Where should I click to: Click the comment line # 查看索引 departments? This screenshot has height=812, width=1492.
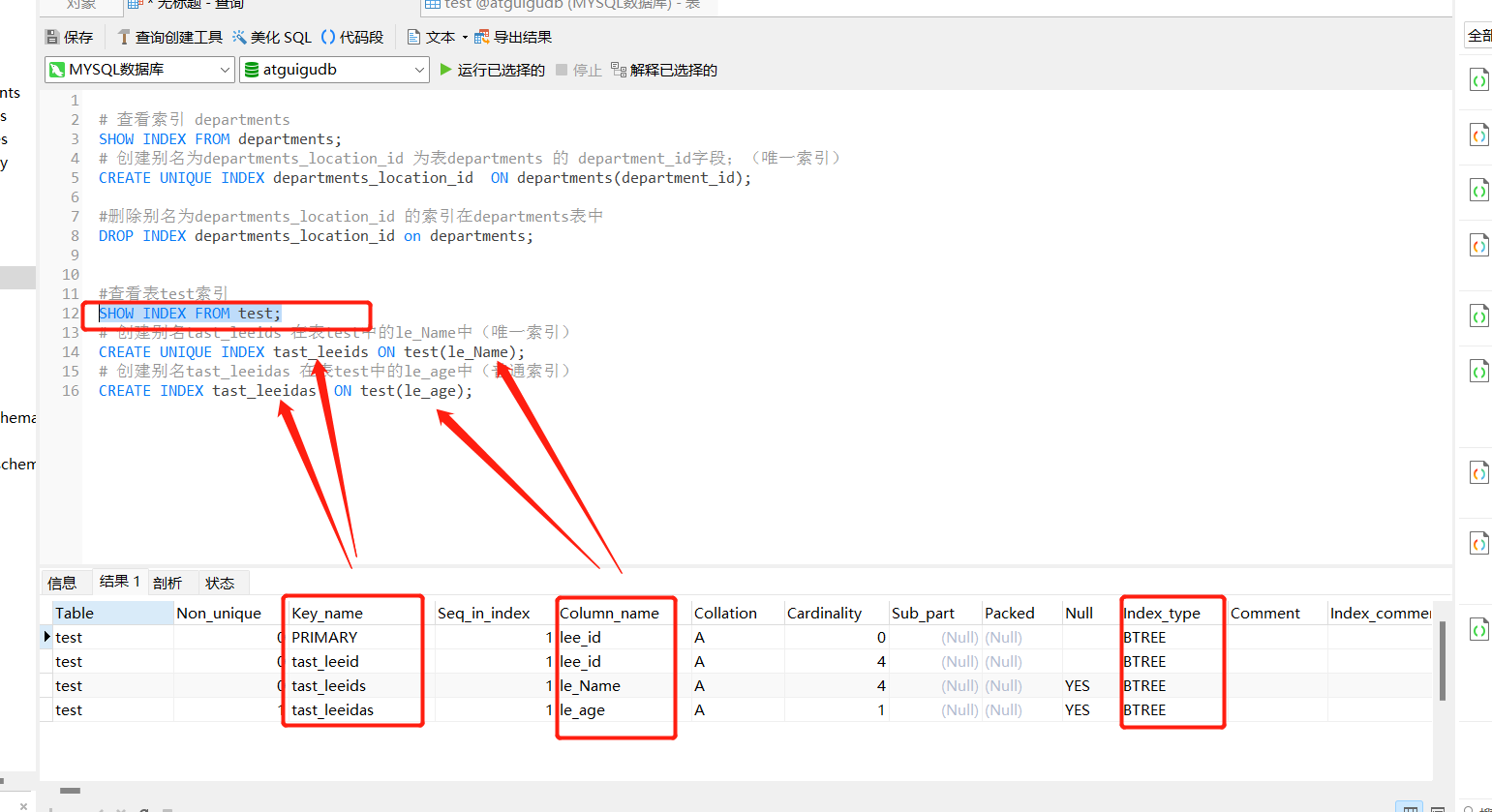194,120
